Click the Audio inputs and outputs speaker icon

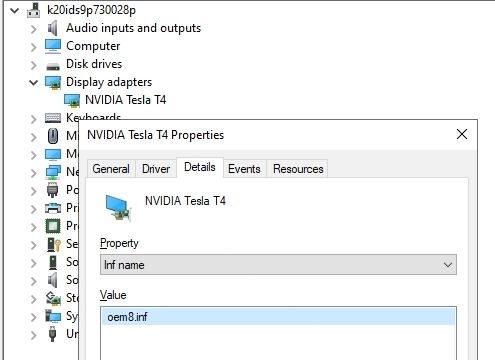pyautogui.click(x=53, y=28)
